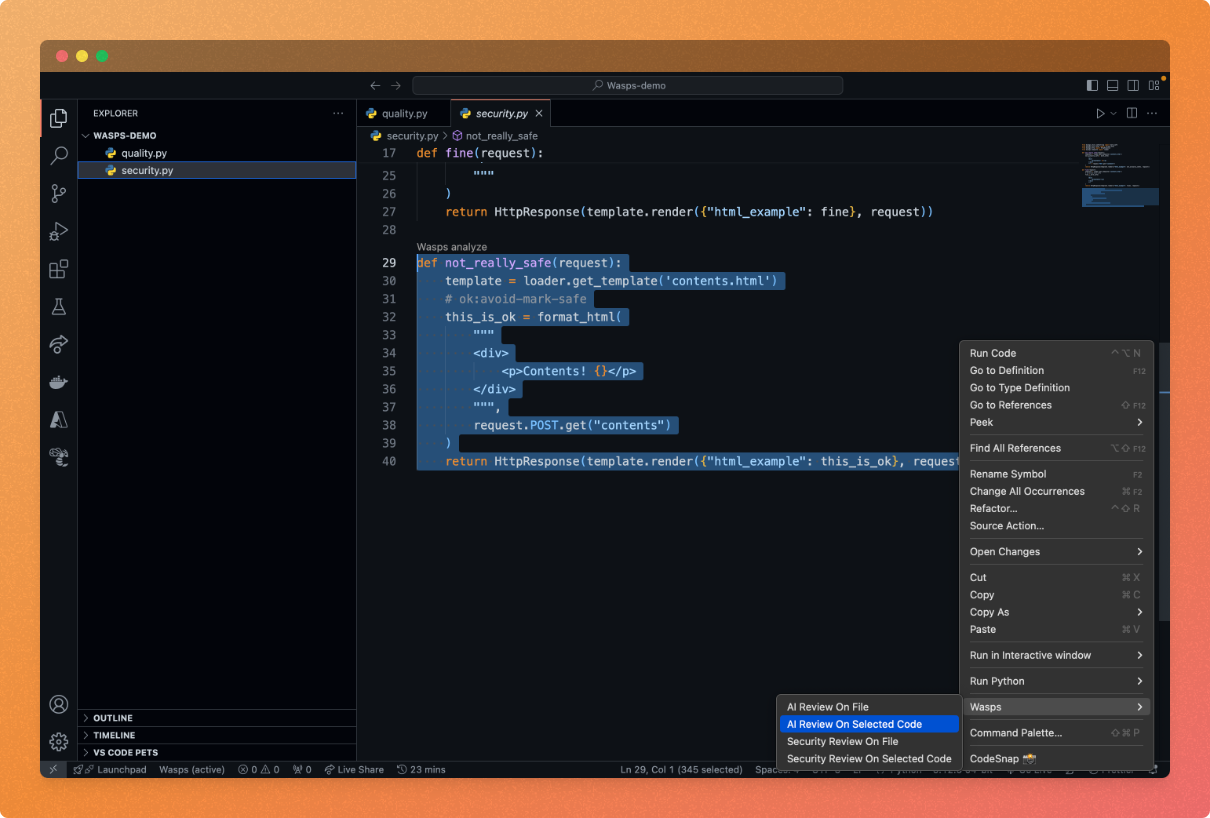Click the Manage gear icon

59,741
